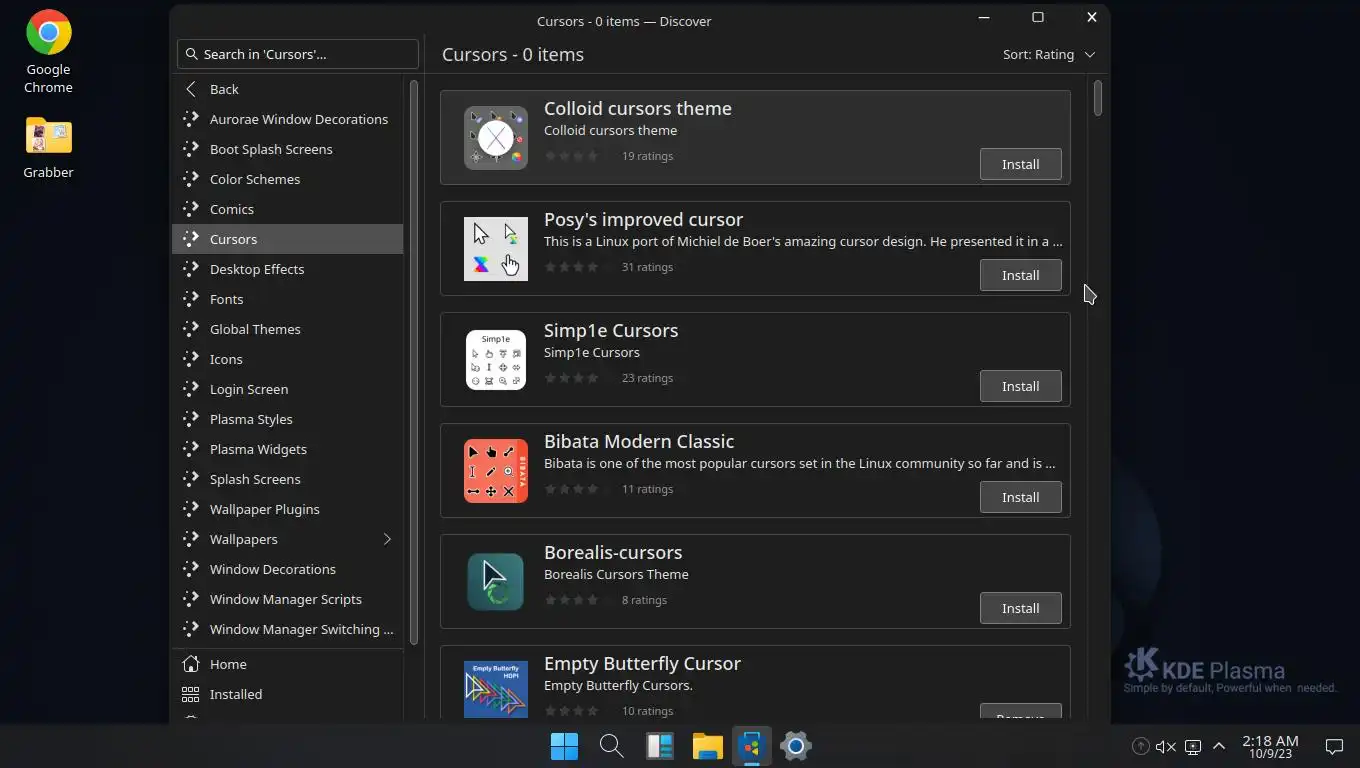Screen dimensions: 1360x768
Task: Click the Colloid cursors theme icon
Action: [x=496, y=138]
